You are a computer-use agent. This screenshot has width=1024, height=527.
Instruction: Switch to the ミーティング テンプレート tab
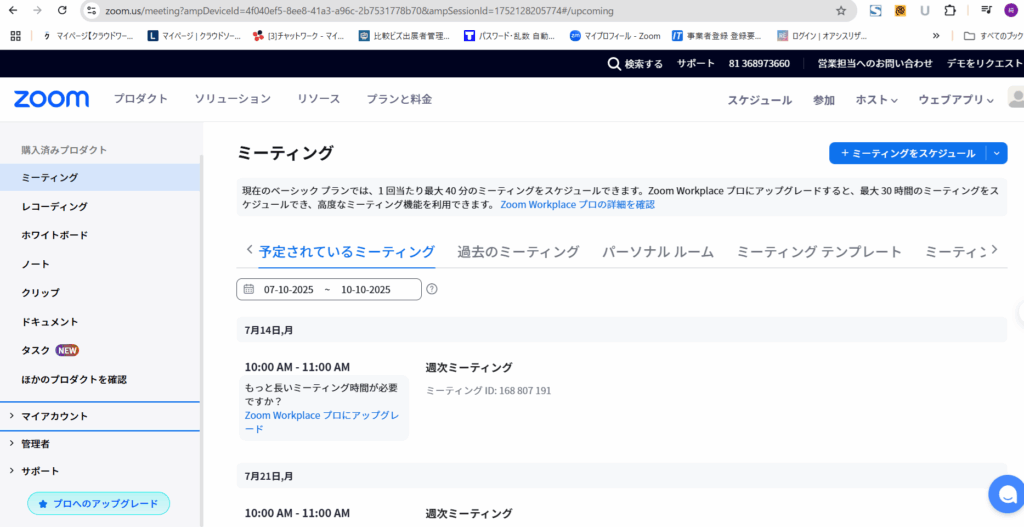point(819,251)
